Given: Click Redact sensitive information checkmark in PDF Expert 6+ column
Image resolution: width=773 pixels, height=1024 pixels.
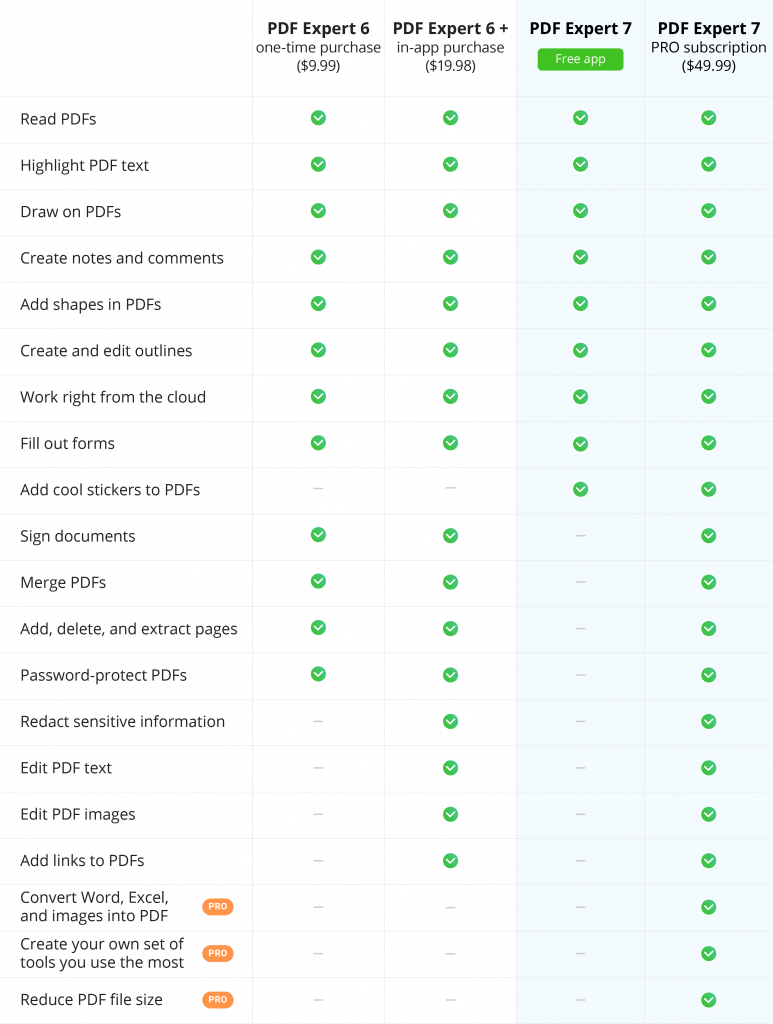Looking at the screenshot, I should coord(450,721).
